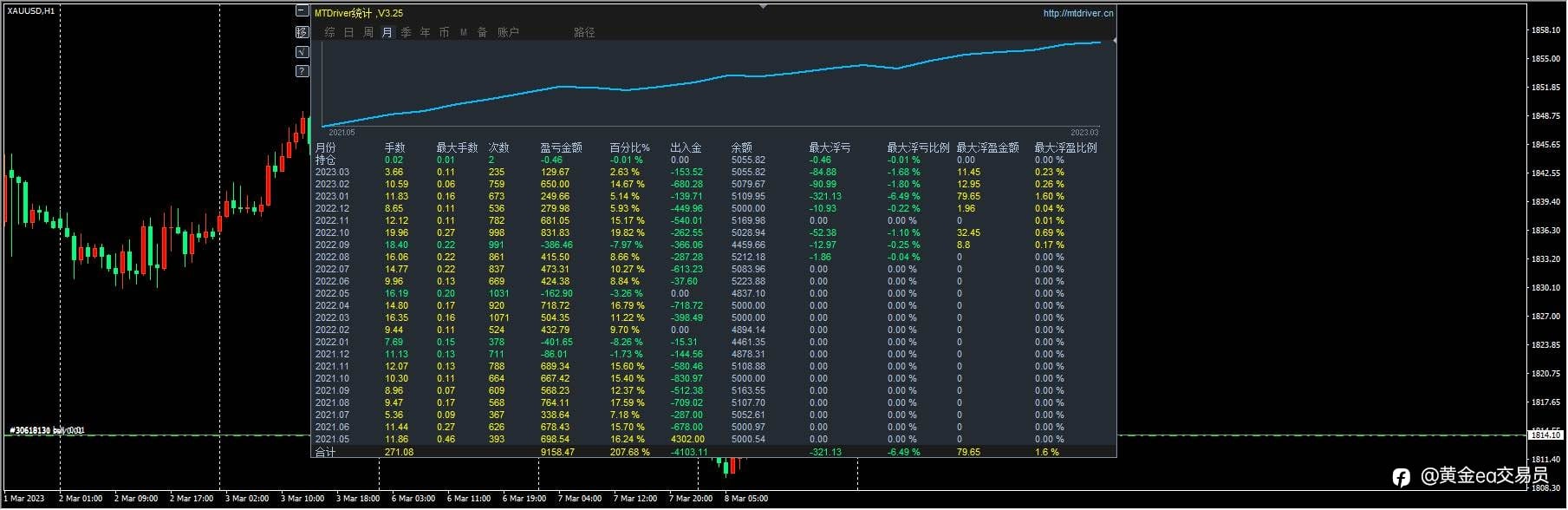
Task: Click the 路径 path button
Action: [584, 33]
